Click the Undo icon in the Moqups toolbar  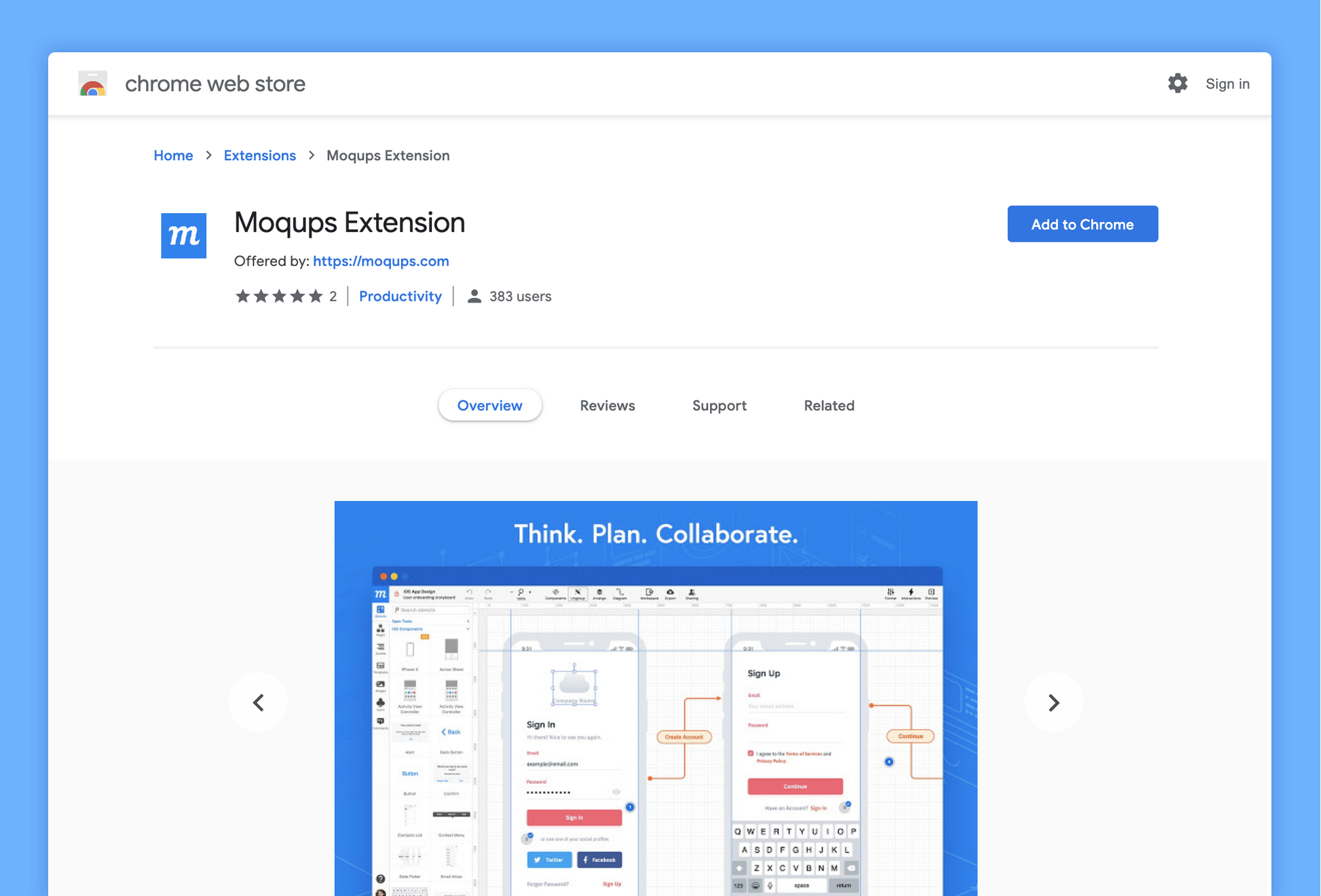[470, 592]
